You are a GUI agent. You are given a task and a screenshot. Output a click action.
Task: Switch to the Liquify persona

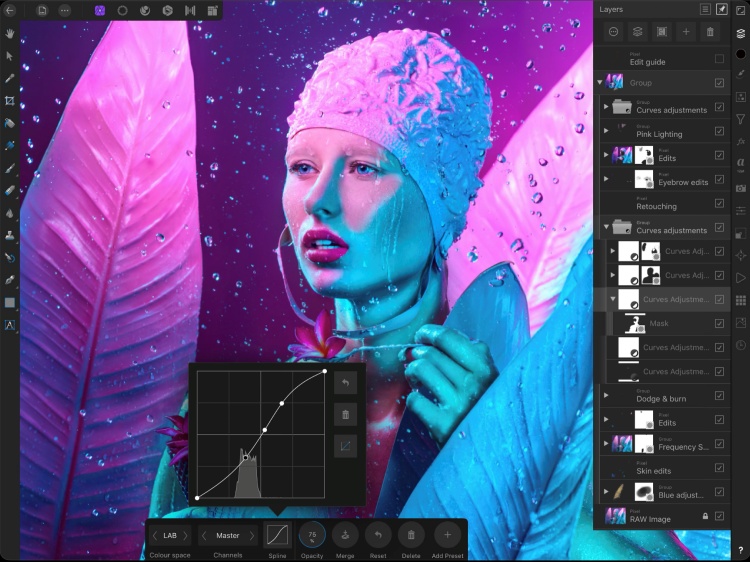pyautogui.click(x=145, y=10)
